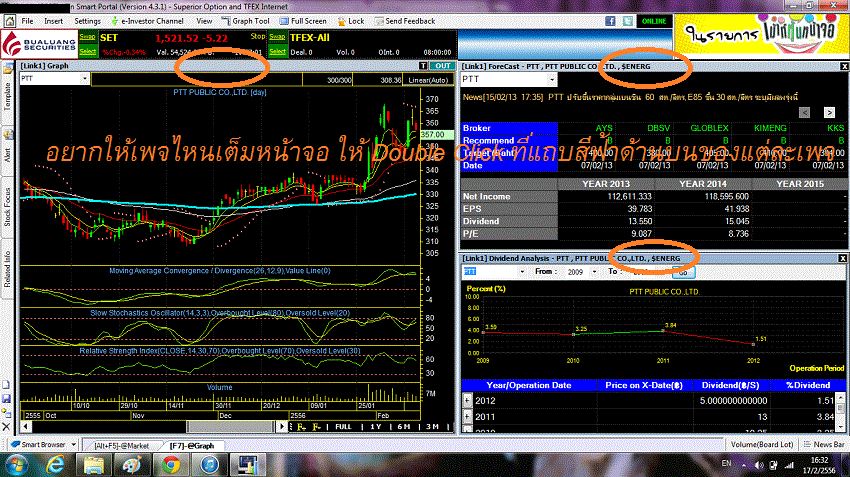
Task: Click the X icon in left sidebar
Action: pyautogui.click(x=7, y=427)
